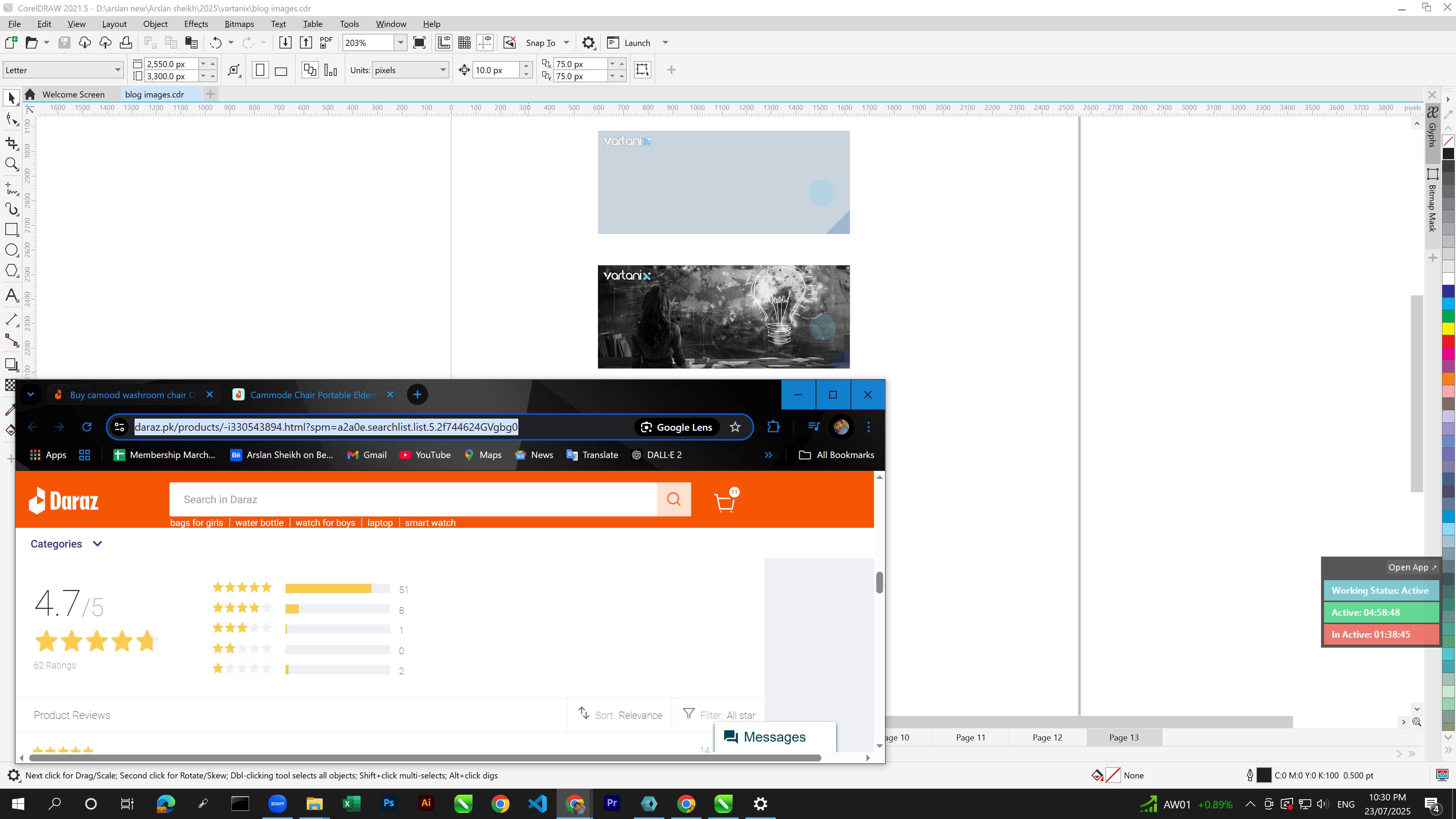The height and width of the screenshot is (819, 1456).
Task: Expand the Snap To dropdown
Action: pos(566,43)
